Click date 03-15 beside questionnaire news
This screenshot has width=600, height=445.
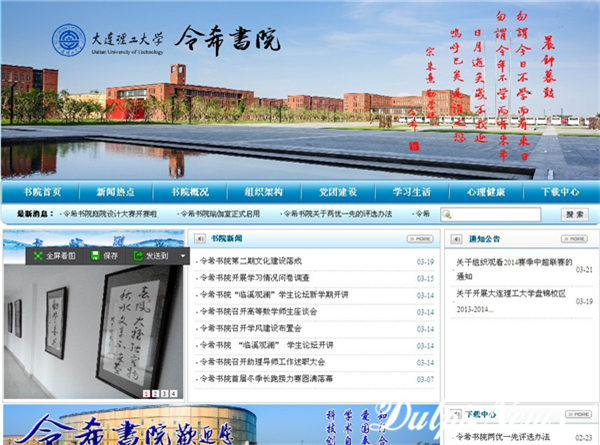(x=426, y=279)
